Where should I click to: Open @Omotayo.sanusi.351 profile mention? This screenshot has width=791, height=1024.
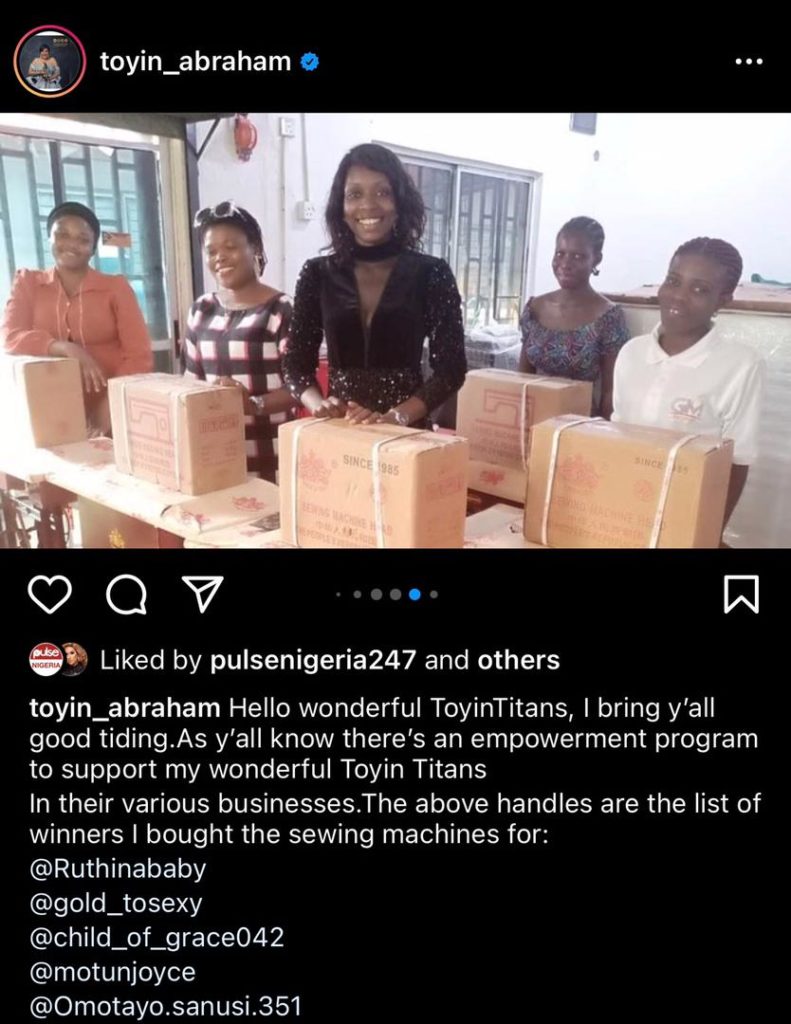pyautogui.click(x=165, y=1006)
